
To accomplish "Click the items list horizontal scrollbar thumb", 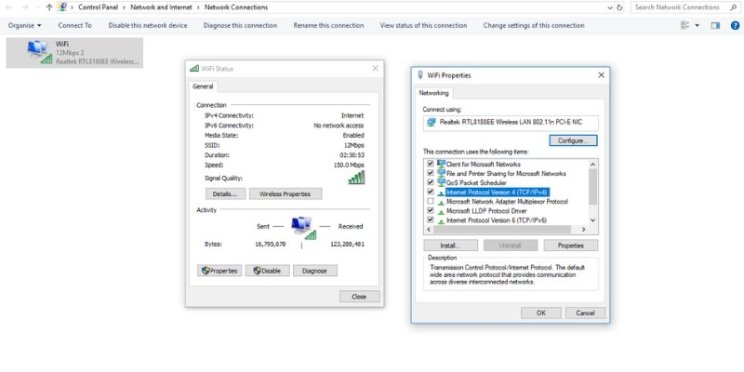I will pos(502,230).
